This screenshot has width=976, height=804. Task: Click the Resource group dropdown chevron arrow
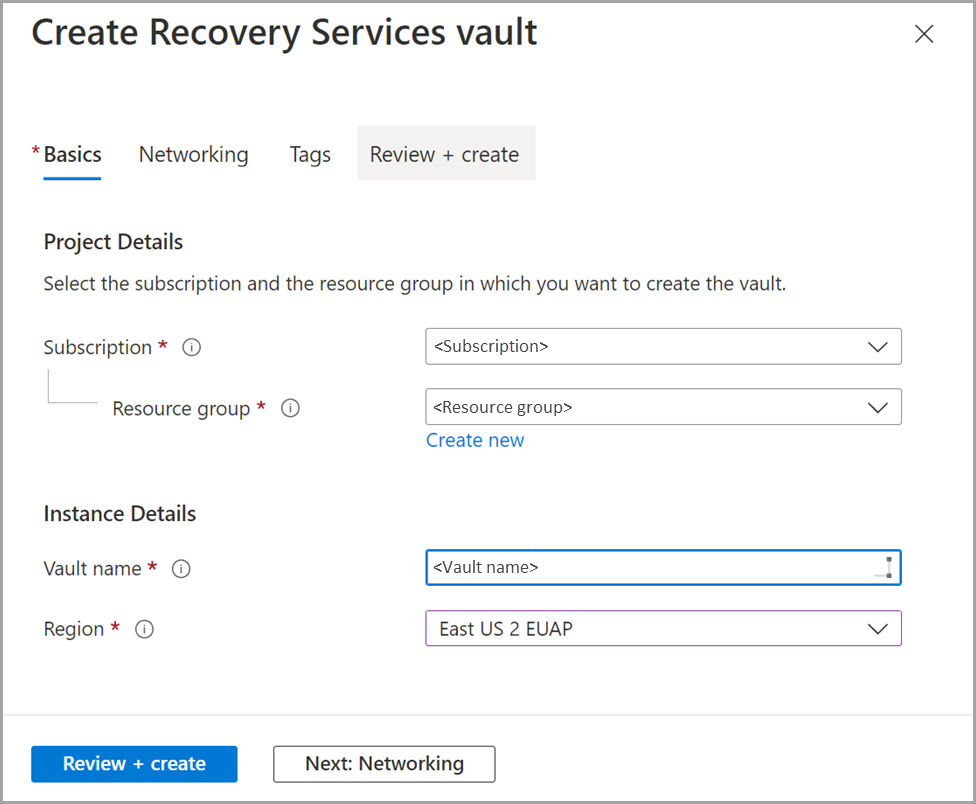pos(878,407)
